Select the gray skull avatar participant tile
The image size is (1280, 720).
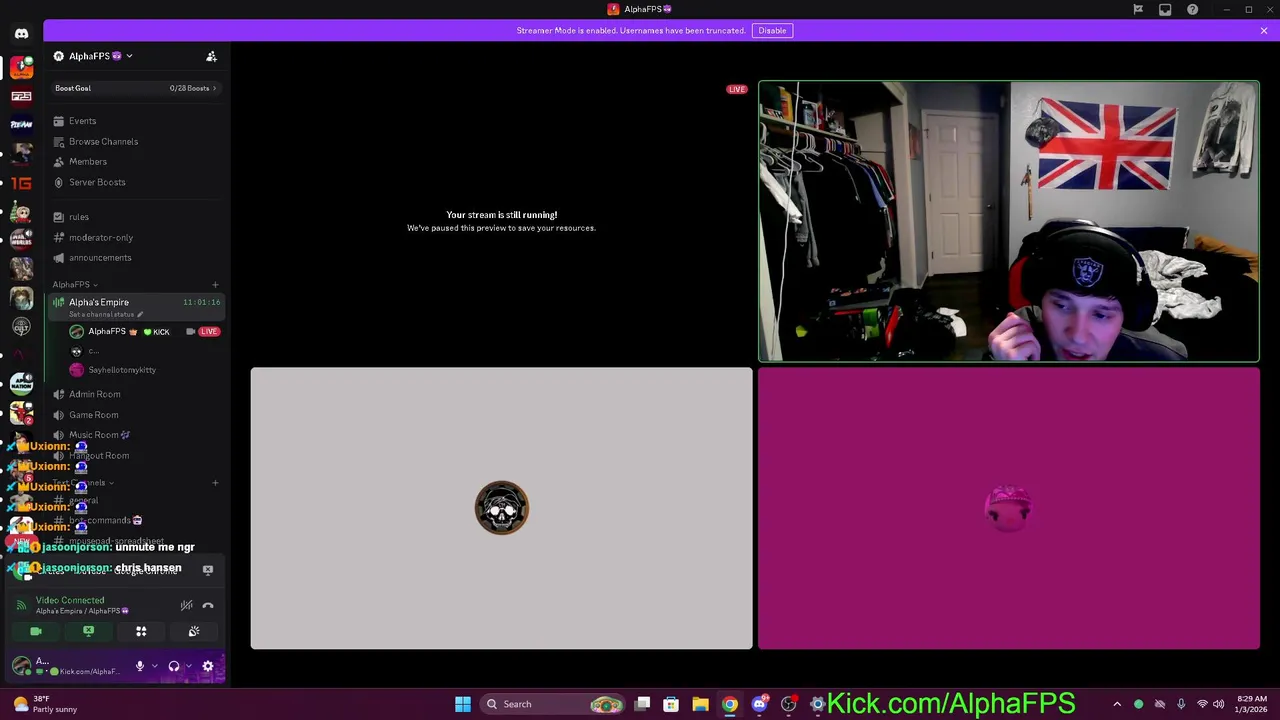[x=501, y=508]
